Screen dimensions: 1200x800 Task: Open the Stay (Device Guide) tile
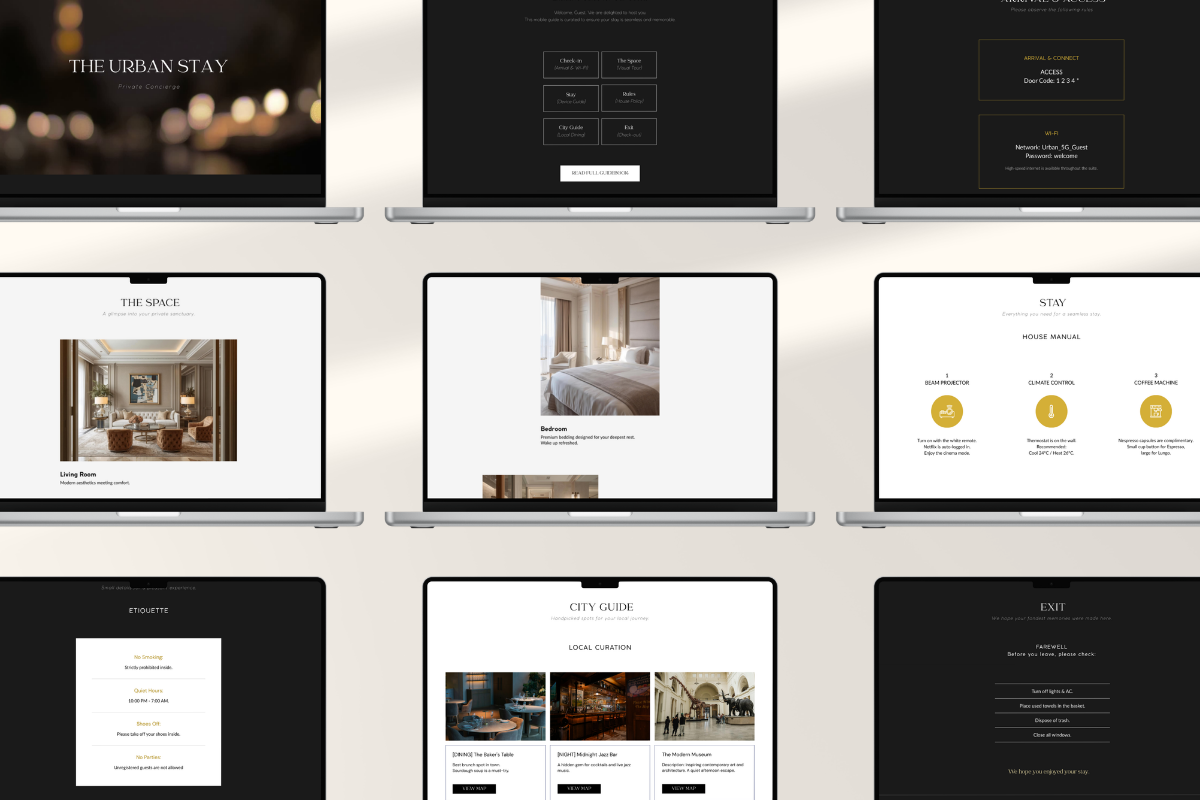click(571, 98)
